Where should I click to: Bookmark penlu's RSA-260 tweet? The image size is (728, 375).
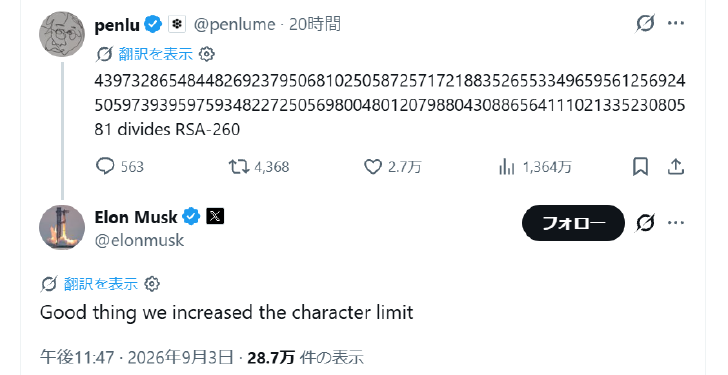640,166
